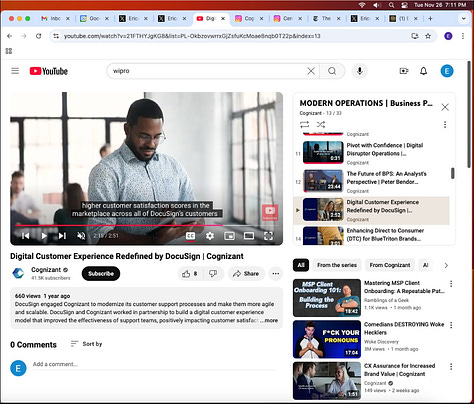Select the From the series chip
Image resolution: width=474 pixels, height=404 pixels.
click(x=337, y=265)
